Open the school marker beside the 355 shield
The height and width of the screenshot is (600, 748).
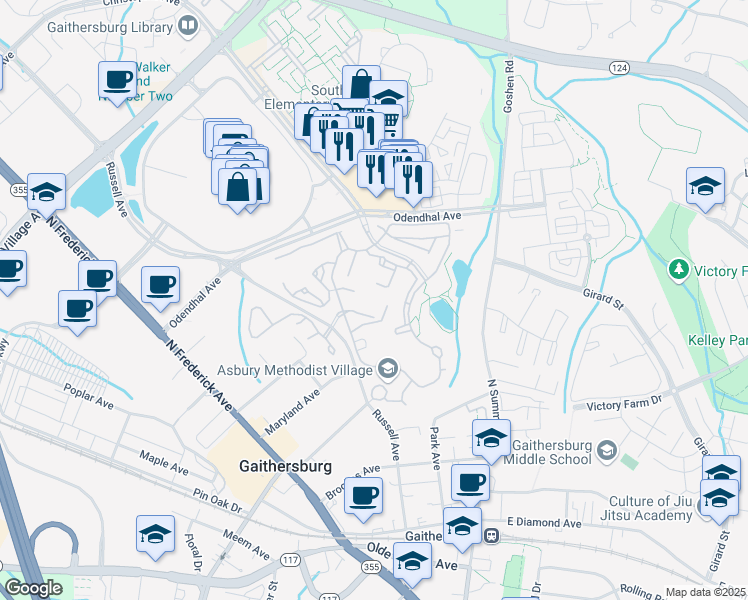tap(46, 195)
